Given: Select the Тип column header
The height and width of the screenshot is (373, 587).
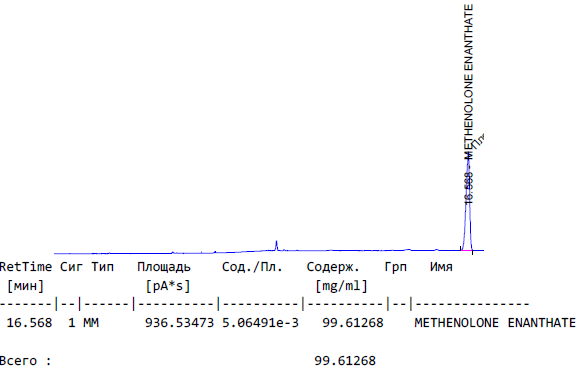Looking at the screenshot, I should click(102, 267).
